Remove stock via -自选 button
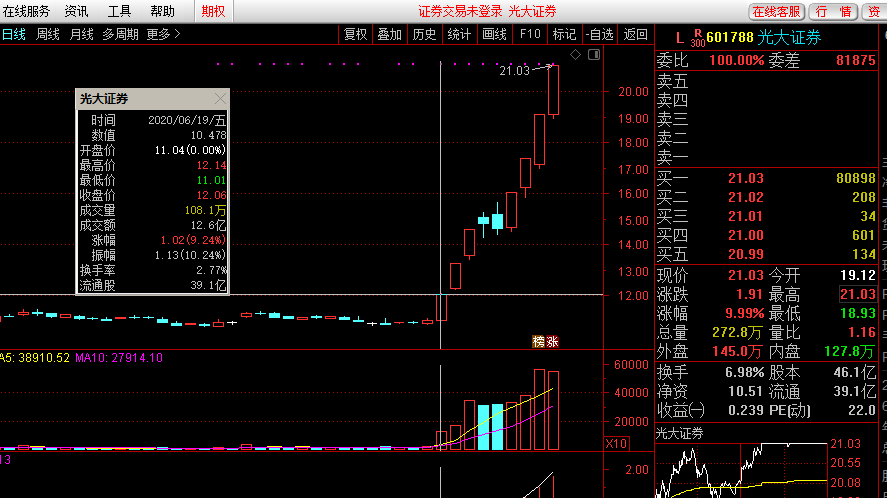Screen dimensions: 887x498 [600, 35]
